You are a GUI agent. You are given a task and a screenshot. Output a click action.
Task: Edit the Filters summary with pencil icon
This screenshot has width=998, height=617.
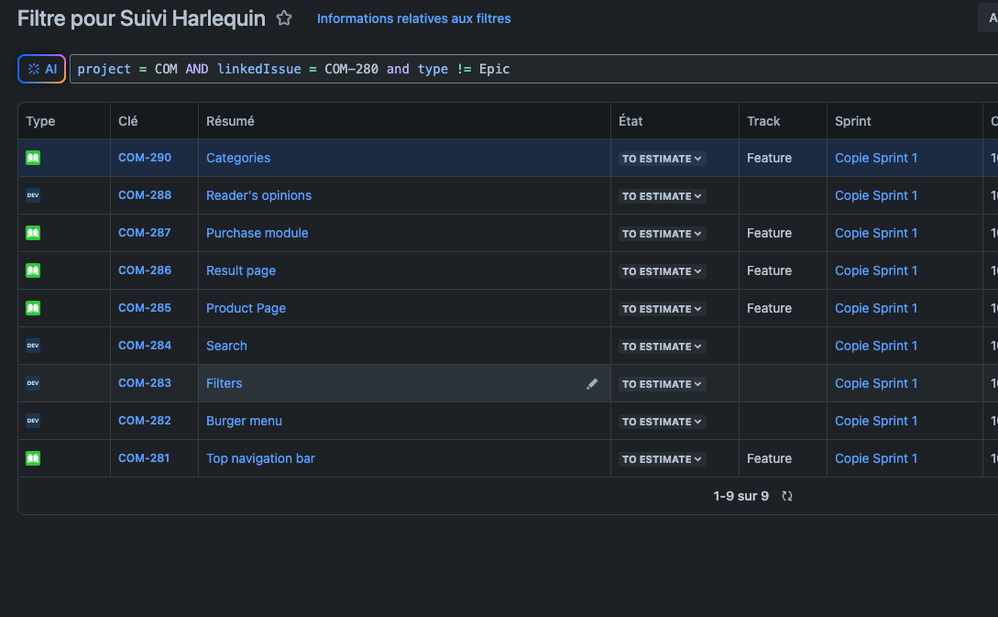(x=592, y=383)
